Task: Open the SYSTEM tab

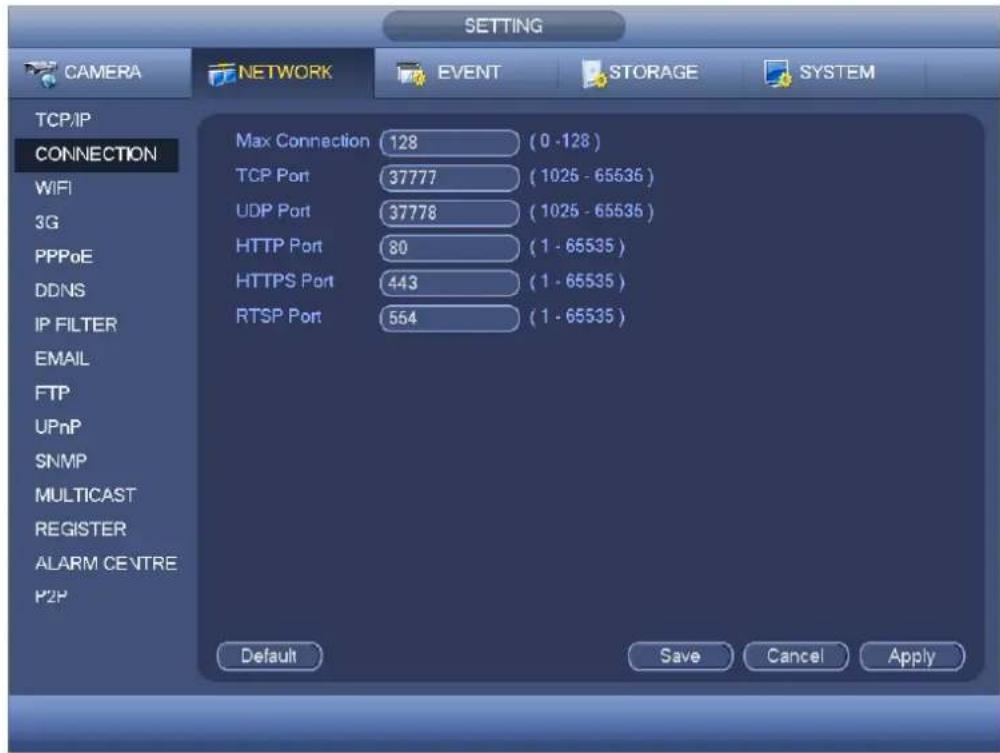Action: tap(833, 73)
